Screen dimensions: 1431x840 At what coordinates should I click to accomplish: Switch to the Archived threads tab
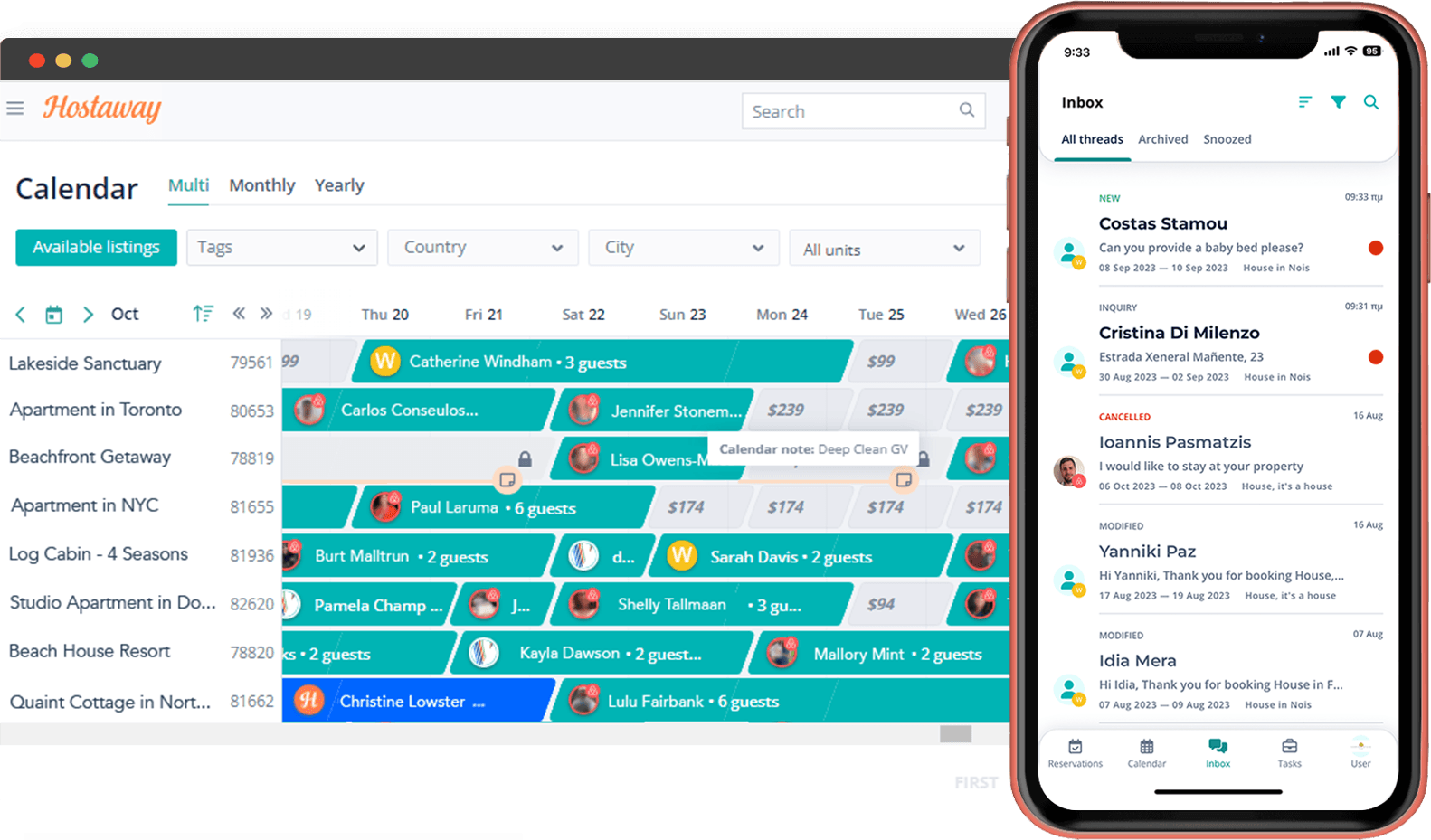click(x=1162, y=139)
